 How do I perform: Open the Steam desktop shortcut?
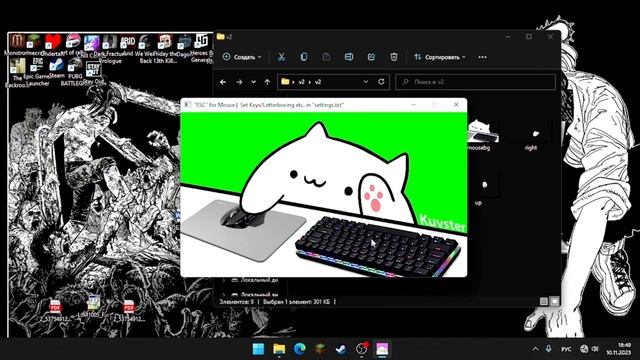(56, 68)
